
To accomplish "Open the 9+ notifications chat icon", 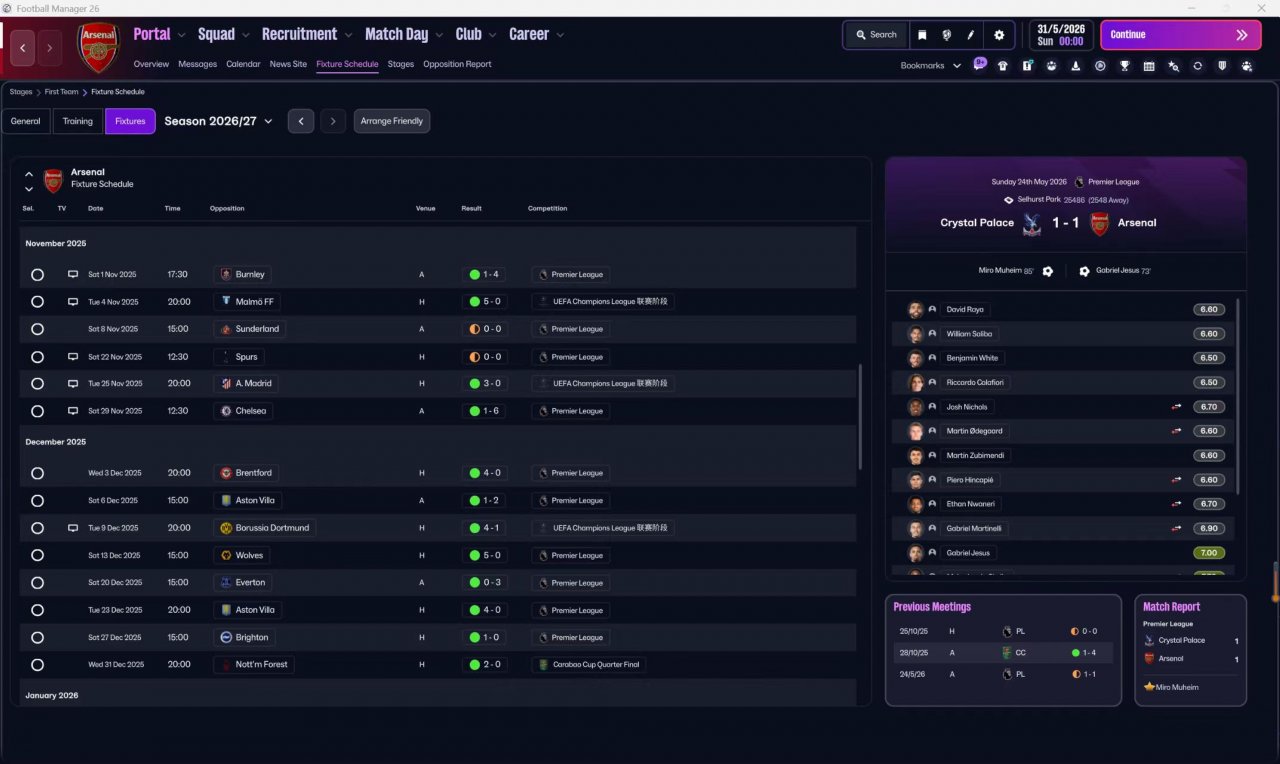I will 980,65.
